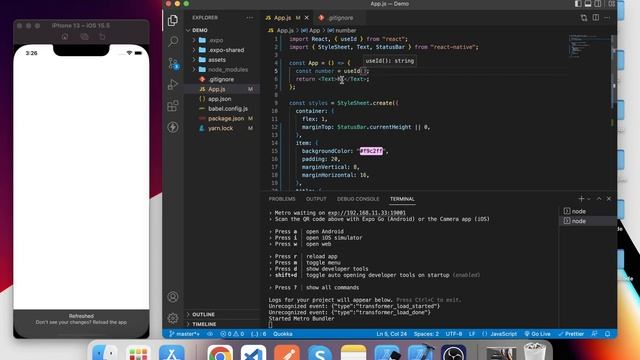Open .gitignore in the explorer
The image size is (640, 360).
point(221,79)
